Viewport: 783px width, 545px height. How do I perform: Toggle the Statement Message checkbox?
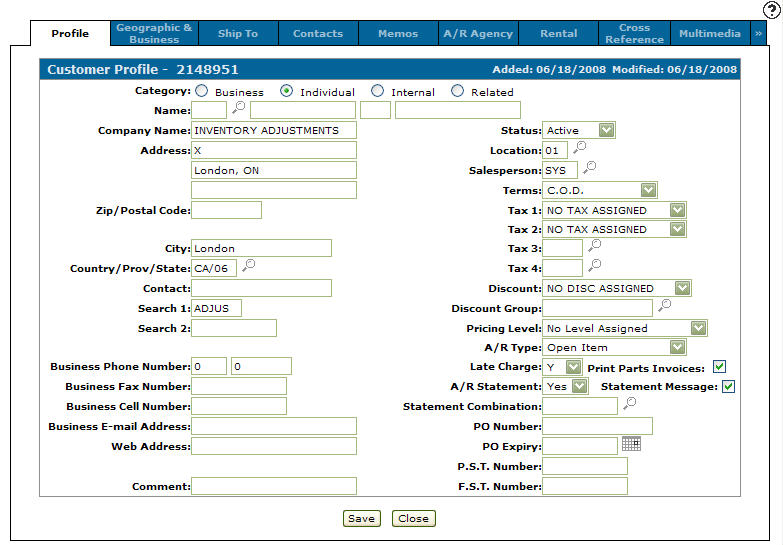point(728,386)
